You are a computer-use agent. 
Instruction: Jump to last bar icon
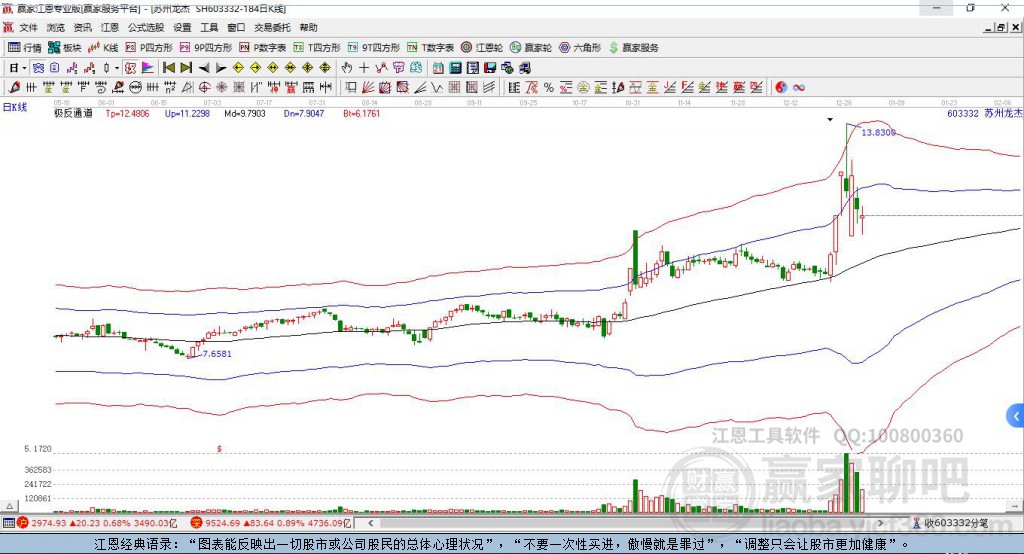(186, 67)
